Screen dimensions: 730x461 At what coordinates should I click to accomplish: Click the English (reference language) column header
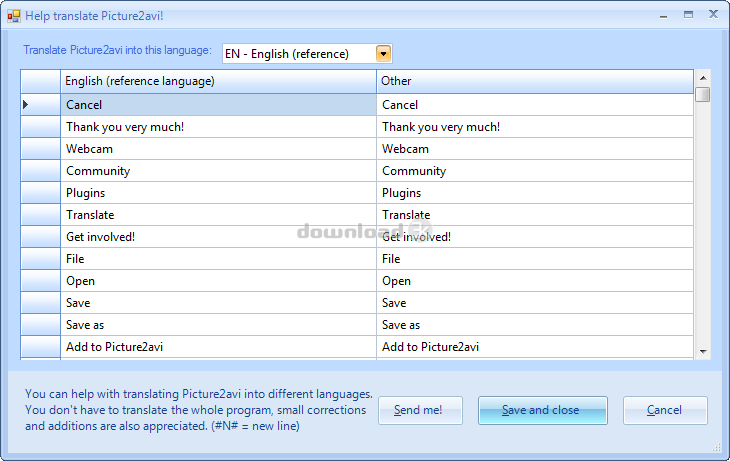tap(218, 81)
